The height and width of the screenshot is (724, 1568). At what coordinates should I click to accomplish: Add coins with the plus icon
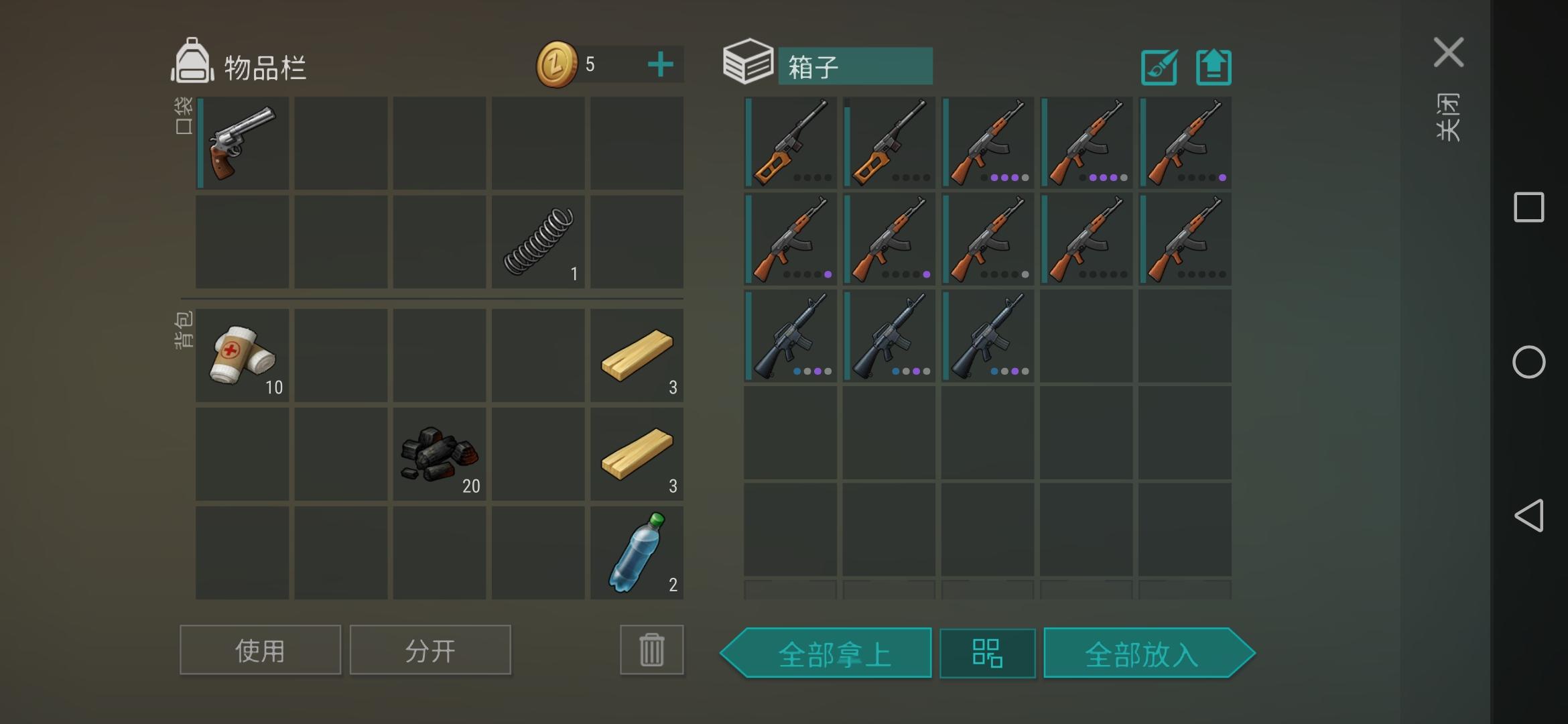[x=660, y=64]
